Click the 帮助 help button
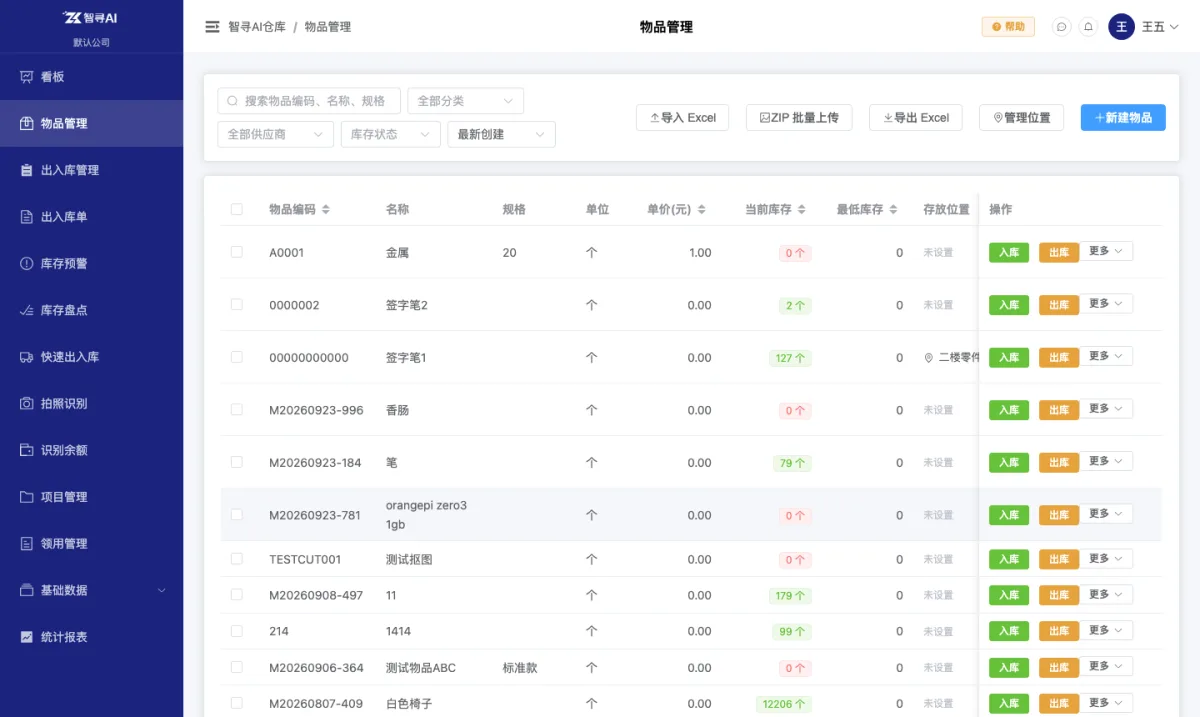The width and height of the screenshot is (1200, 717). tap(1008, 27)
